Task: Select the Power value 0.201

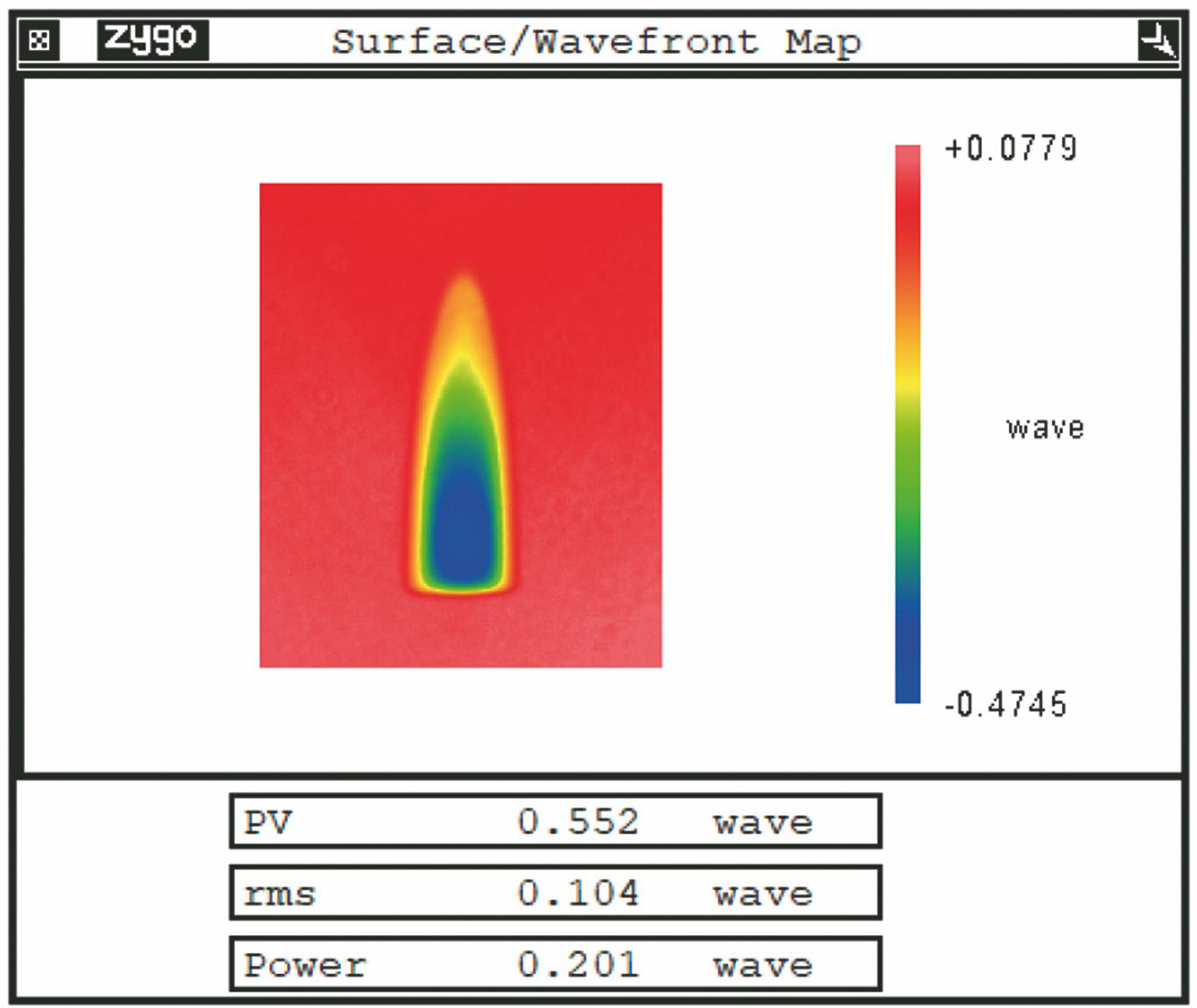Action: point(578,965)
